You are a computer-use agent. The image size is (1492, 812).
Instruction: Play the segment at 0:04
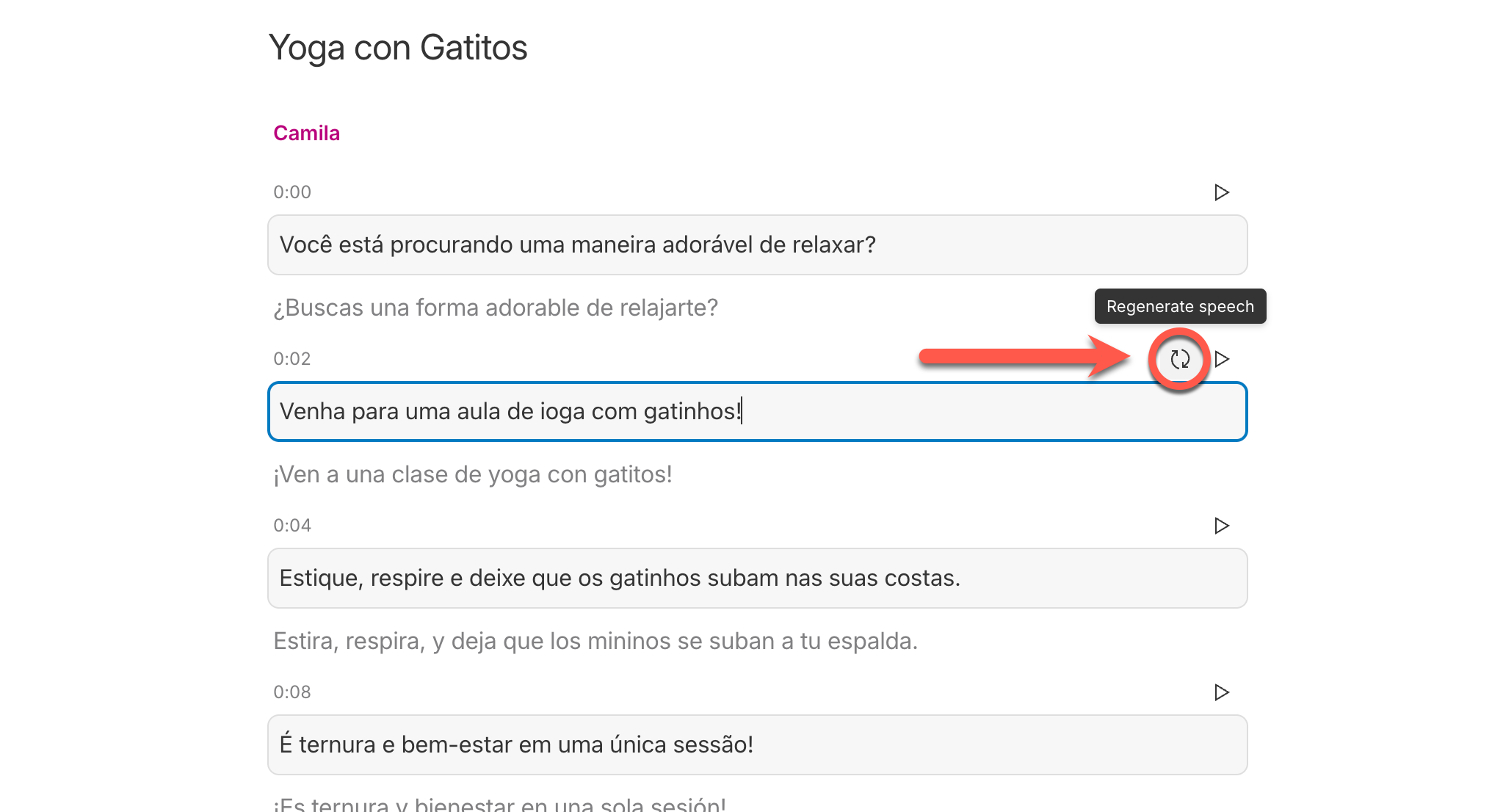[x=1221, y=526]
